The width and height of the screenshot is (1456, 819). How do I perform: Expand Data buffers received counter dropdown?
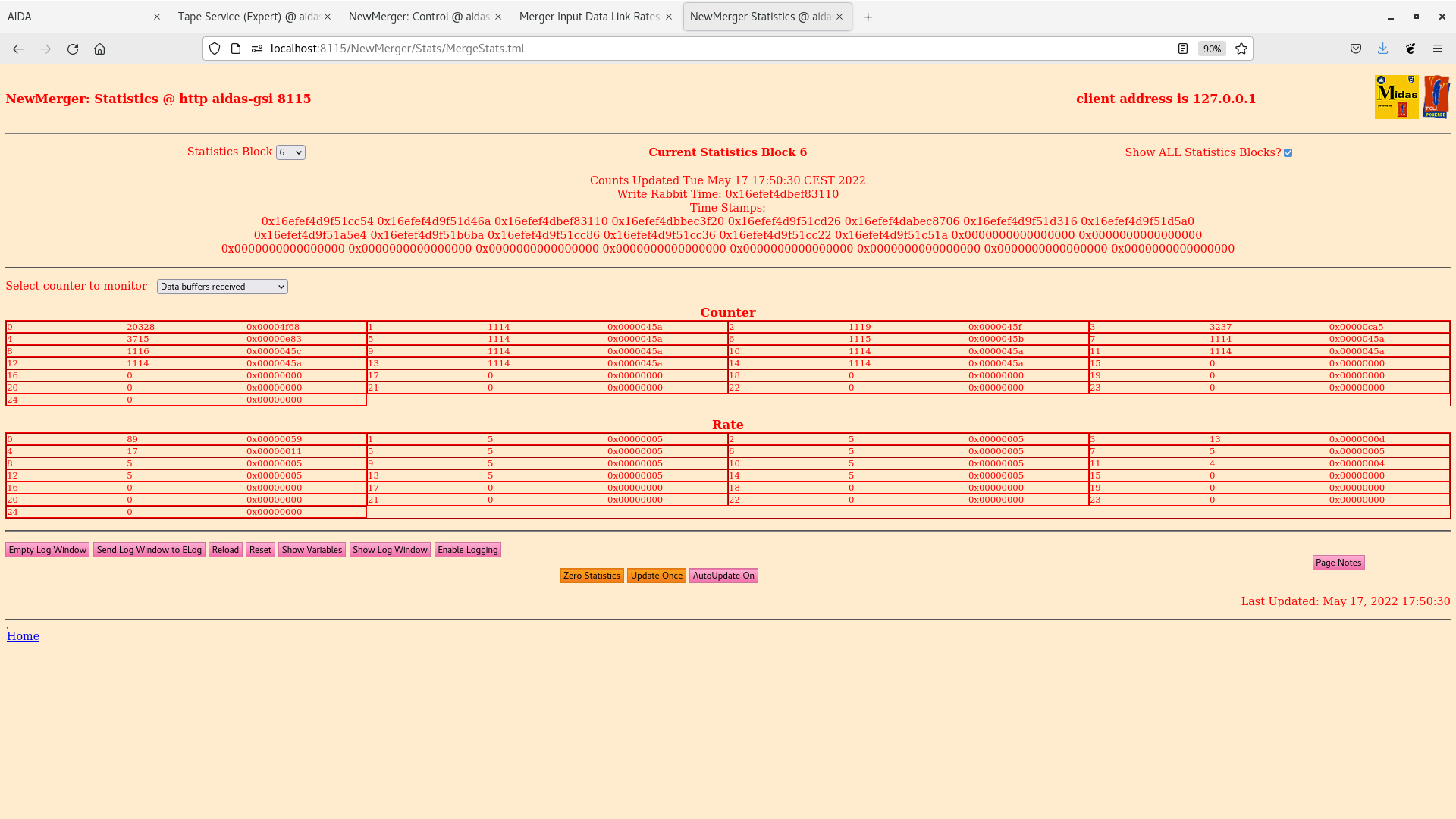click(x=222, y=287)
